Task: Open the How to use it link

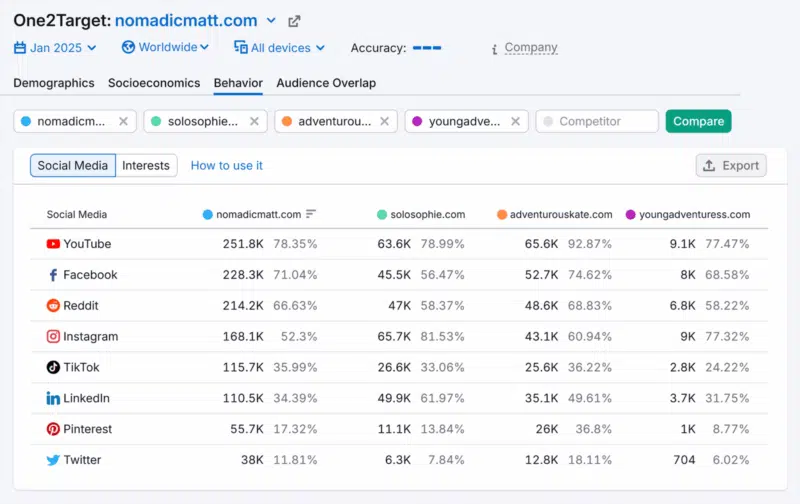Action: [x=227, y=166]
